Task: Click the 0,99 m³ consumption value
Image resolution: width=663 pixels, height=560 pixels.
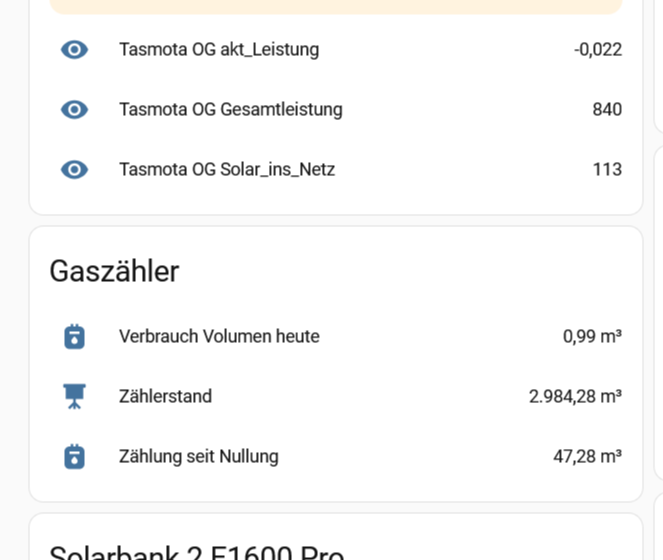Action: (x=592, y=336)
